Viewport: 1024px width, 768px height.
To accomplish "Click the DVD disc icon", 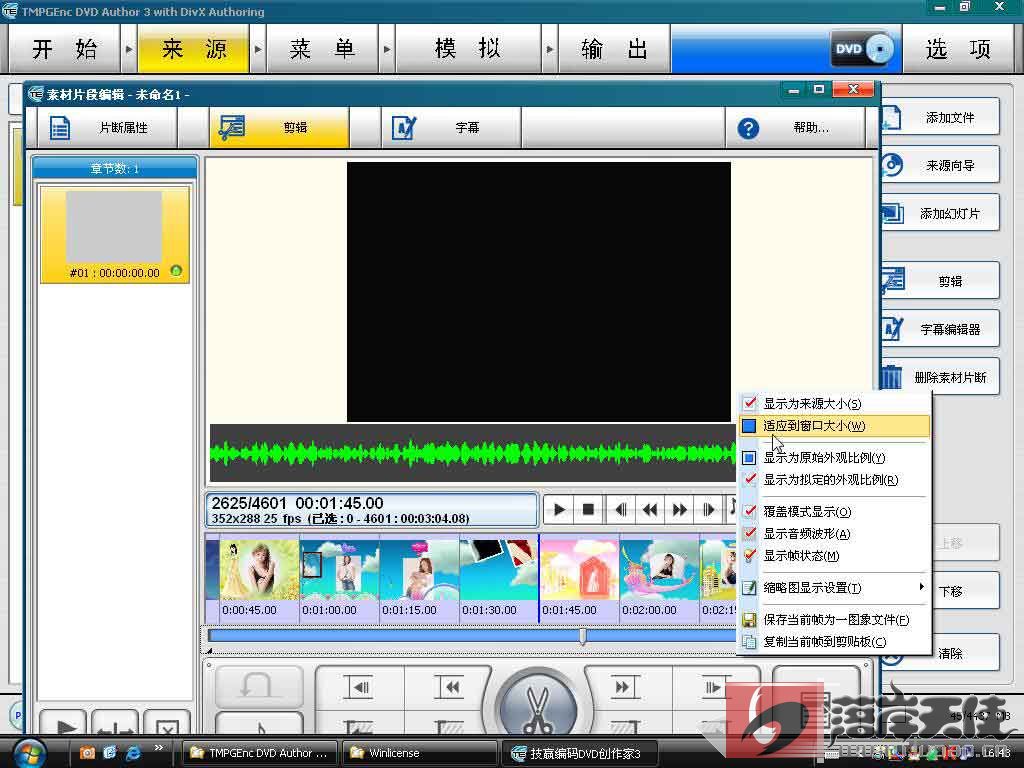I will tap(862, 48).
